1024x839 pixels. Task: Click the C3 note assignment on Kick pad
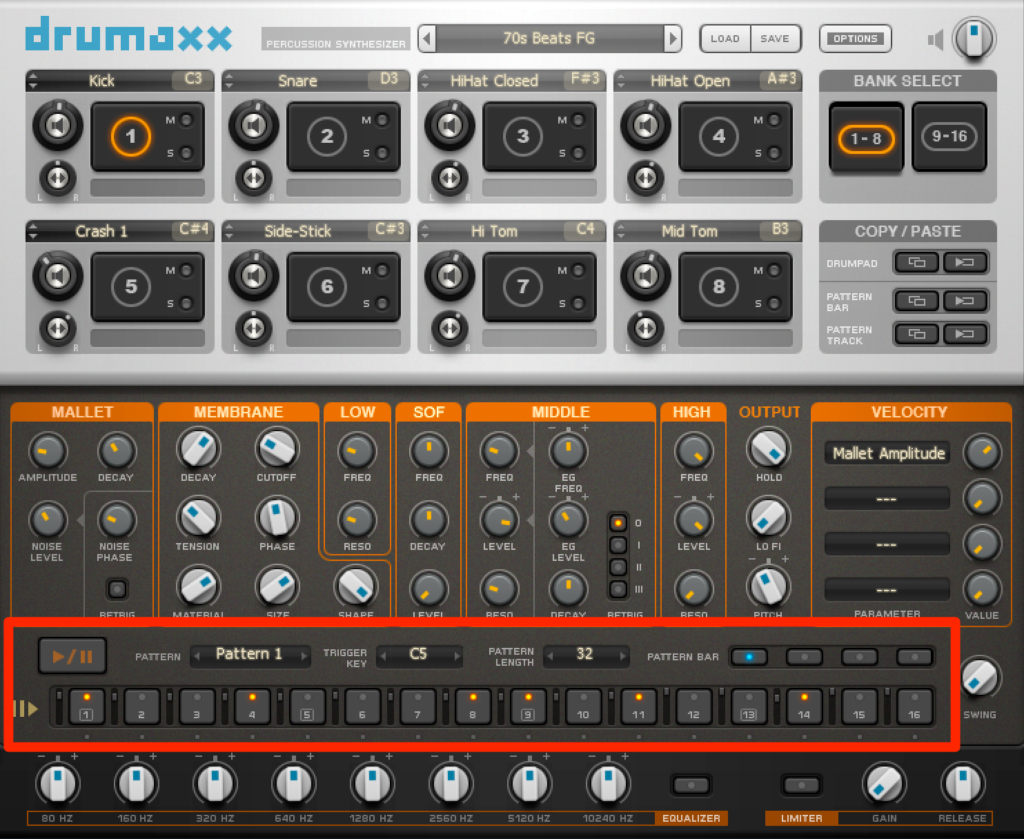[x=193, y=80]
